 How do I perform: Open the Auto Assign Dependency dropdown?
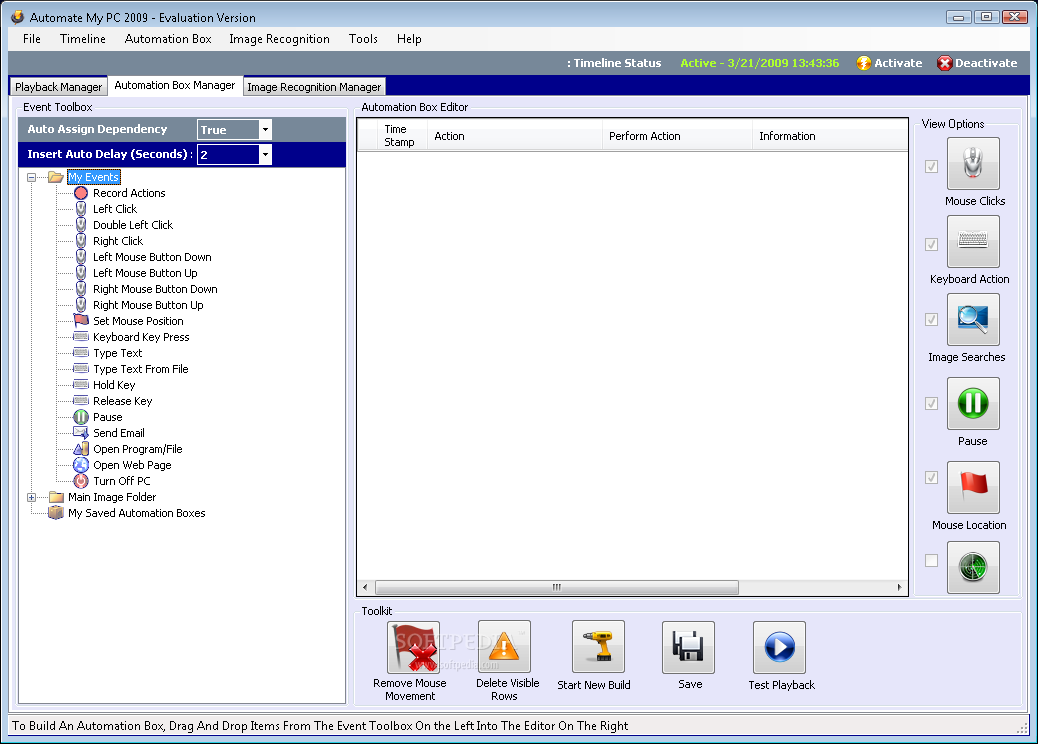point(265,130)
